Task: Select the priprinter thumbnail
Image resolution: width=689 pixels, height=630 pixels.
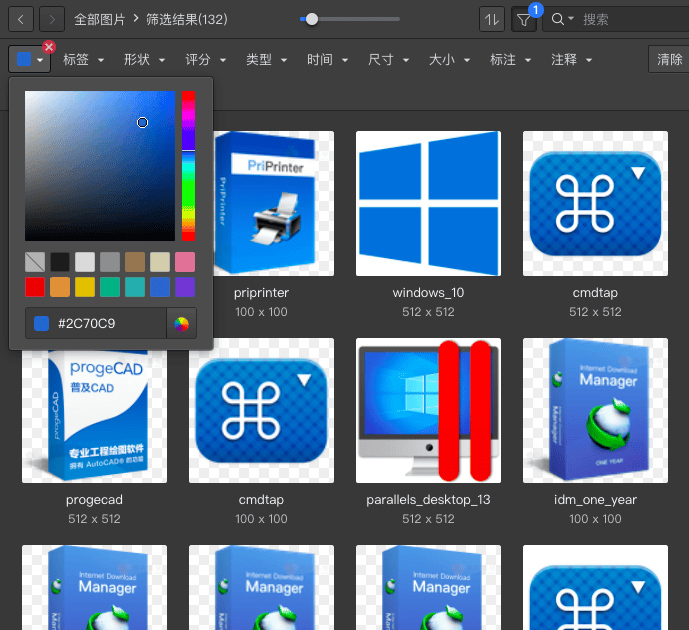Action: [x=274, y=203]
